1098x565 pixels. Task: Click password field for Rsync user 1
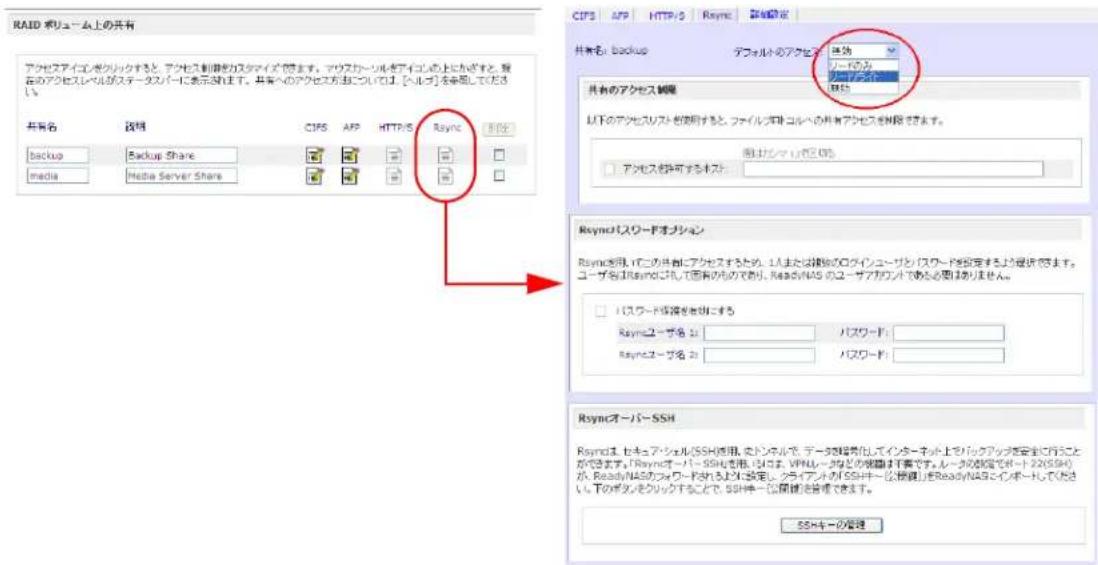tap(949, 333)
